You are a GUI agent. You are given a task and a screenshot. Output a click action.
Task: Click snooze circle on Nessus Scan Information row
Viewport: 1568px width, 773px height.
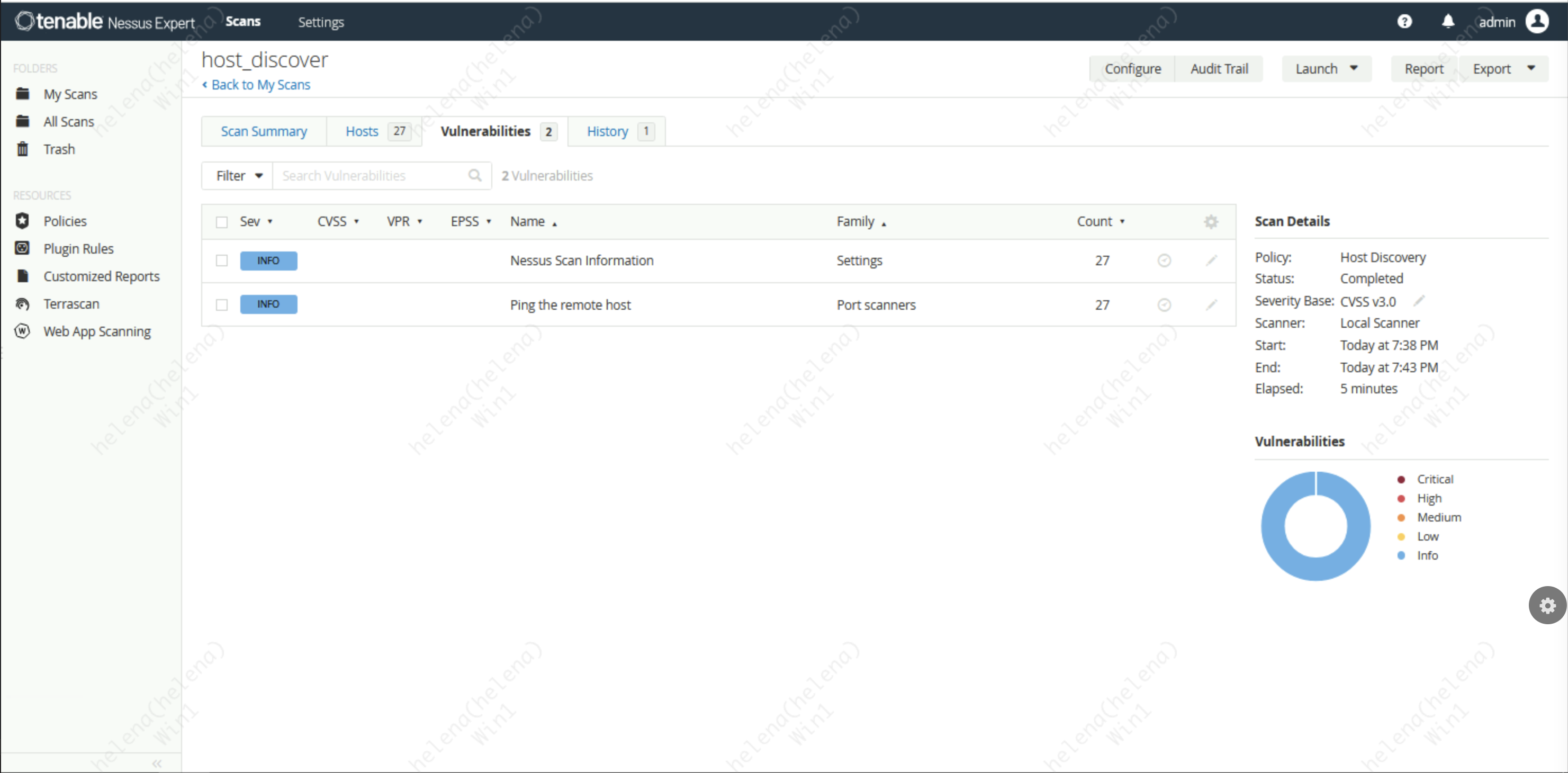pos(1164,260)
